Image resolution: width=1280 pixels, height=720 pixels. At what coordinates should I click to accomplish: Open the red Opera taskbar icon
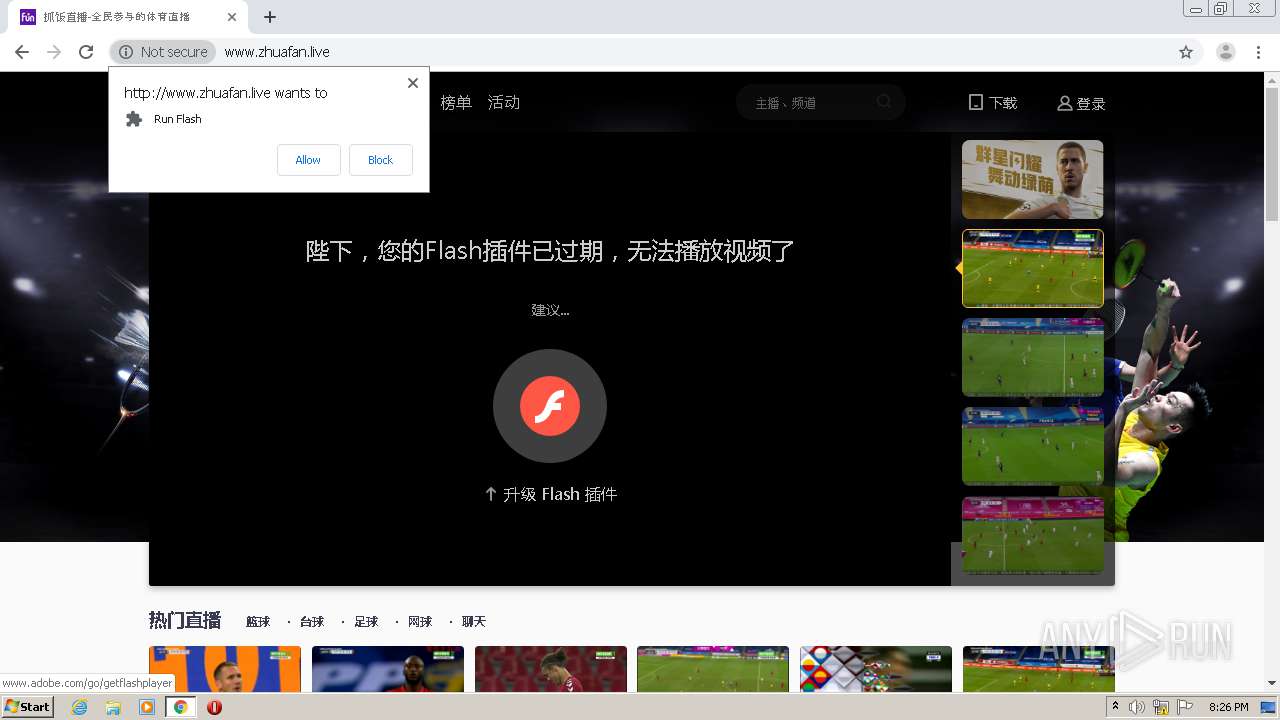pos(214,707)
